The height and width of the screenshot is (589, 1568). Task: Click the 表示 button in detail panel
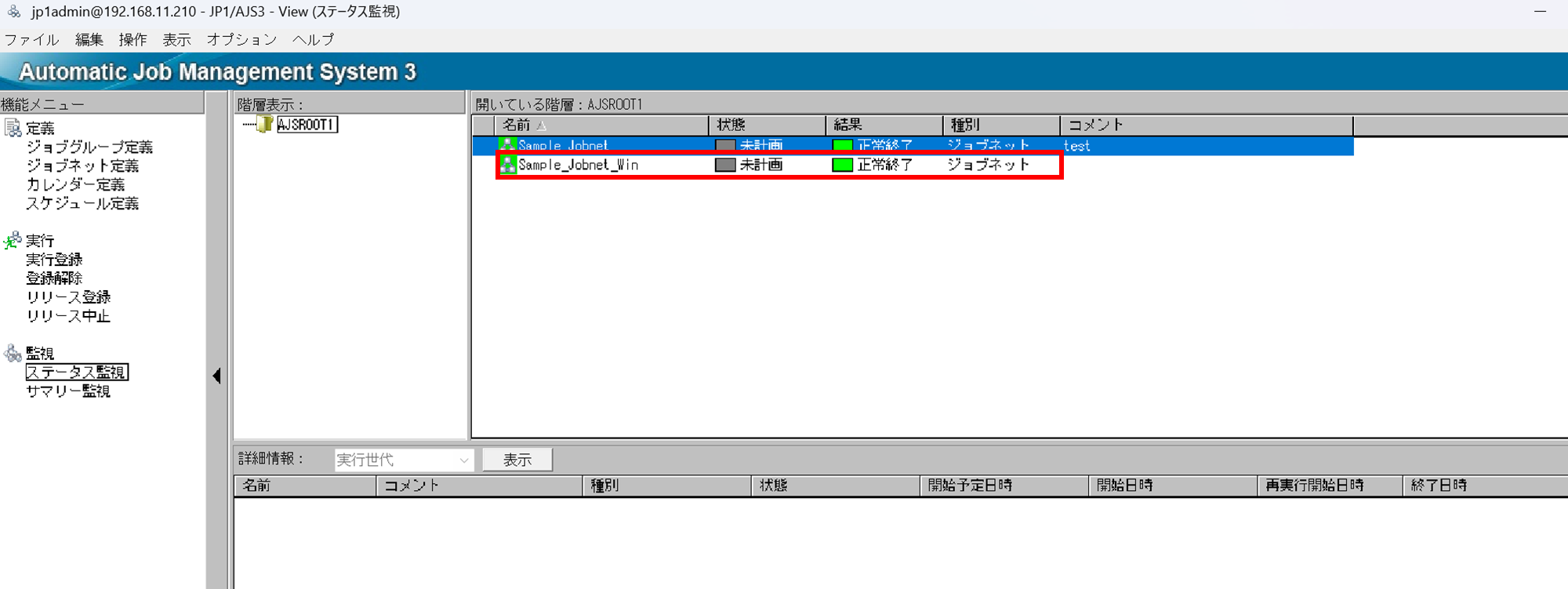point(517,460)
